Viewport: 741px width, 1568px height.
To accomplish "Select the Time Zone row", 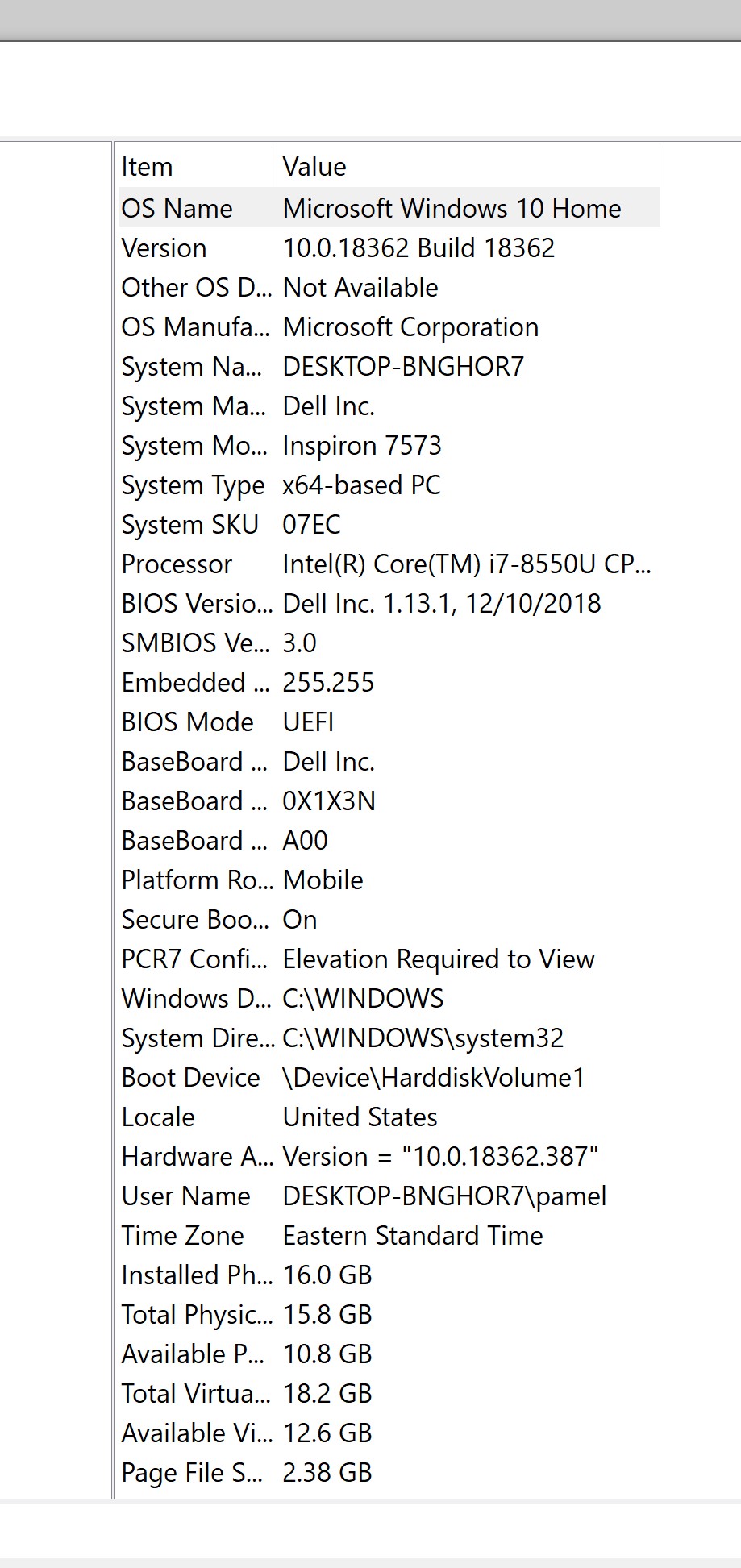I will pos(389,1235).
